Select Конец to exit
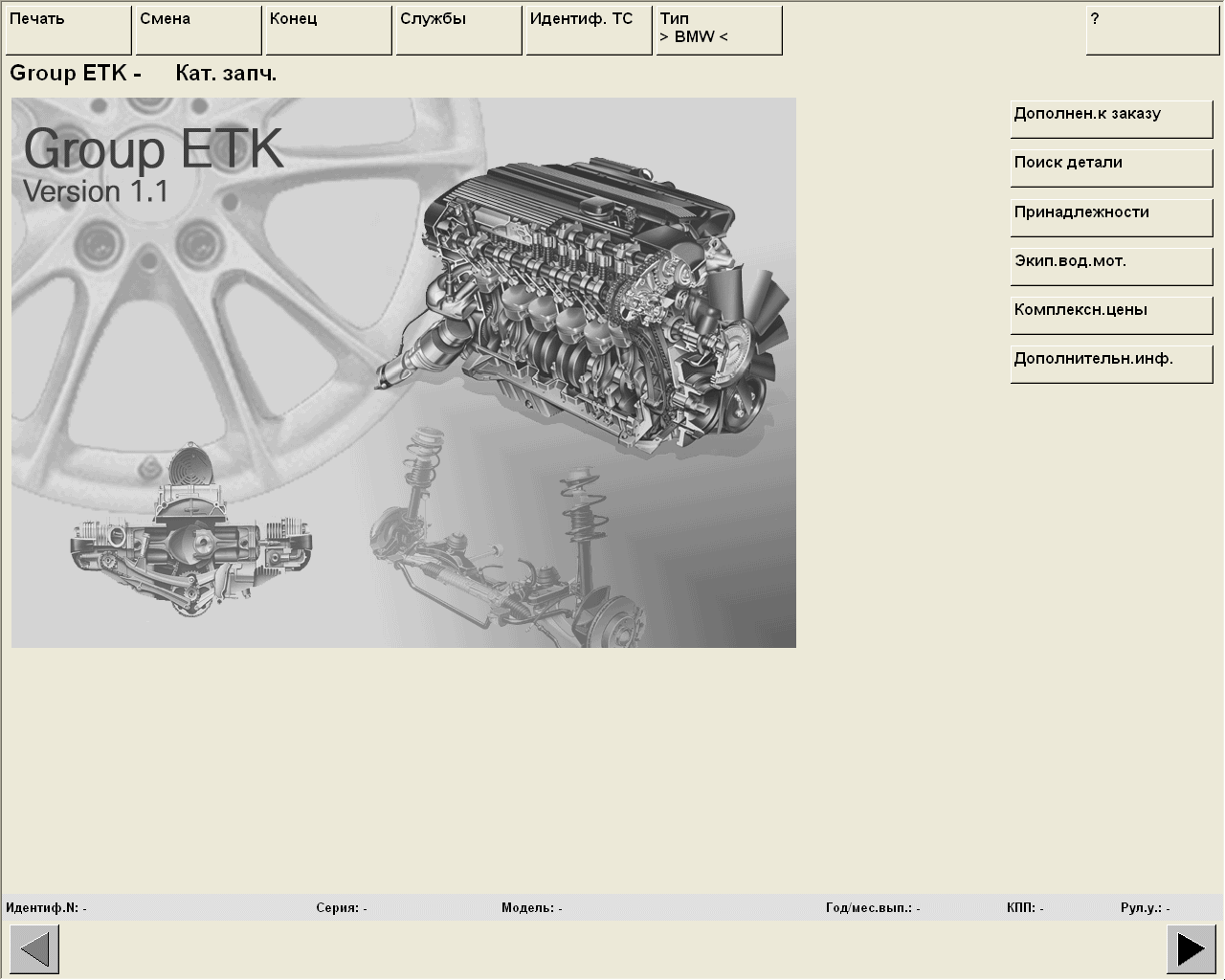 click(329, 31)
